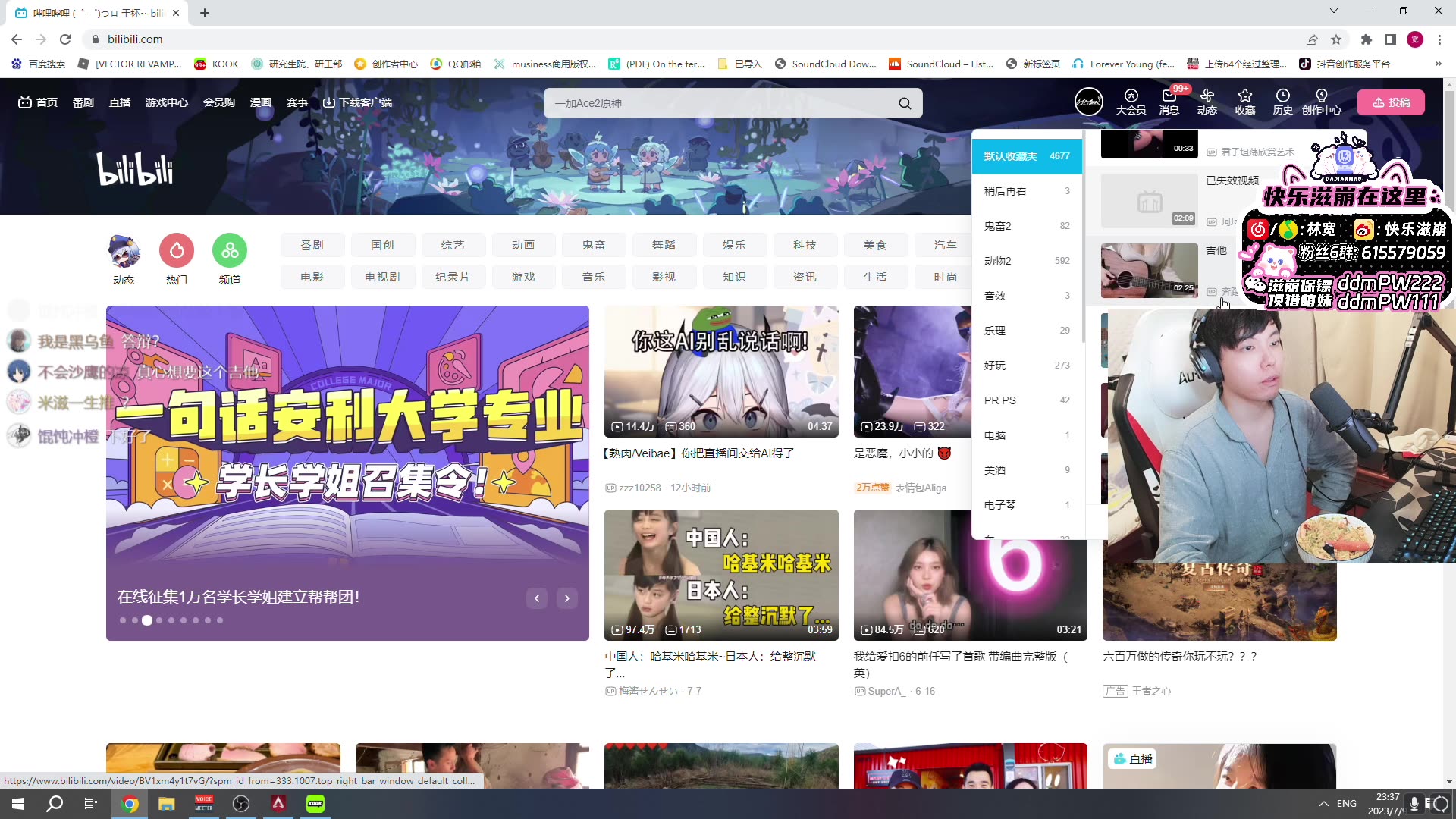Show next carousel banner slide
The height and width of the screenshot is (819, 1456).
(567, 598)
